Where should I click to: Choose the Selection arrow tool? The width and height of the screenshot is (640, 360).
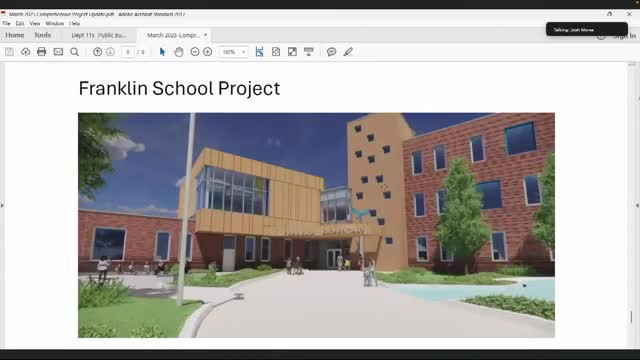162,52
